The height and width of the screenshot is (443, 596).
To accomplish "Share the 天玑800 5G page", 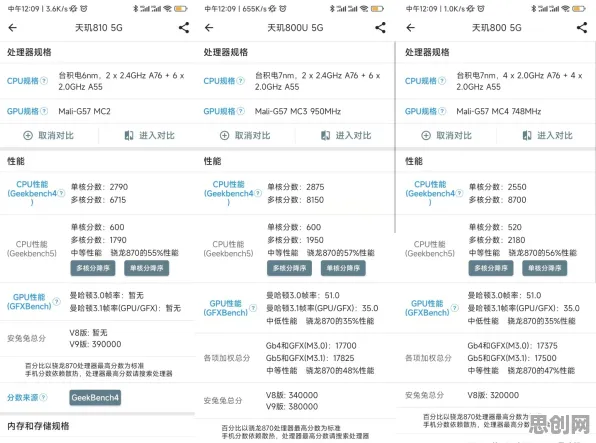I will coord(582,27).
